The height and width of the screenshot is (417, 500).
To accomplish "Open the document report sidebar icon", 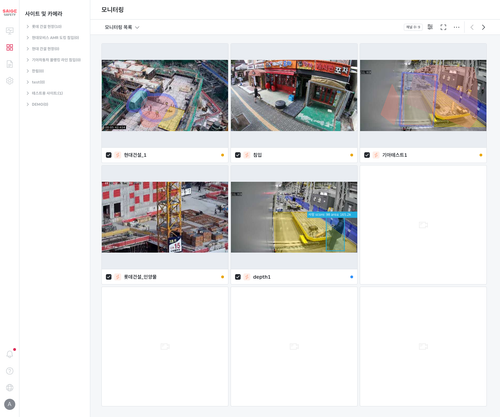I will (x=10, y=64).
